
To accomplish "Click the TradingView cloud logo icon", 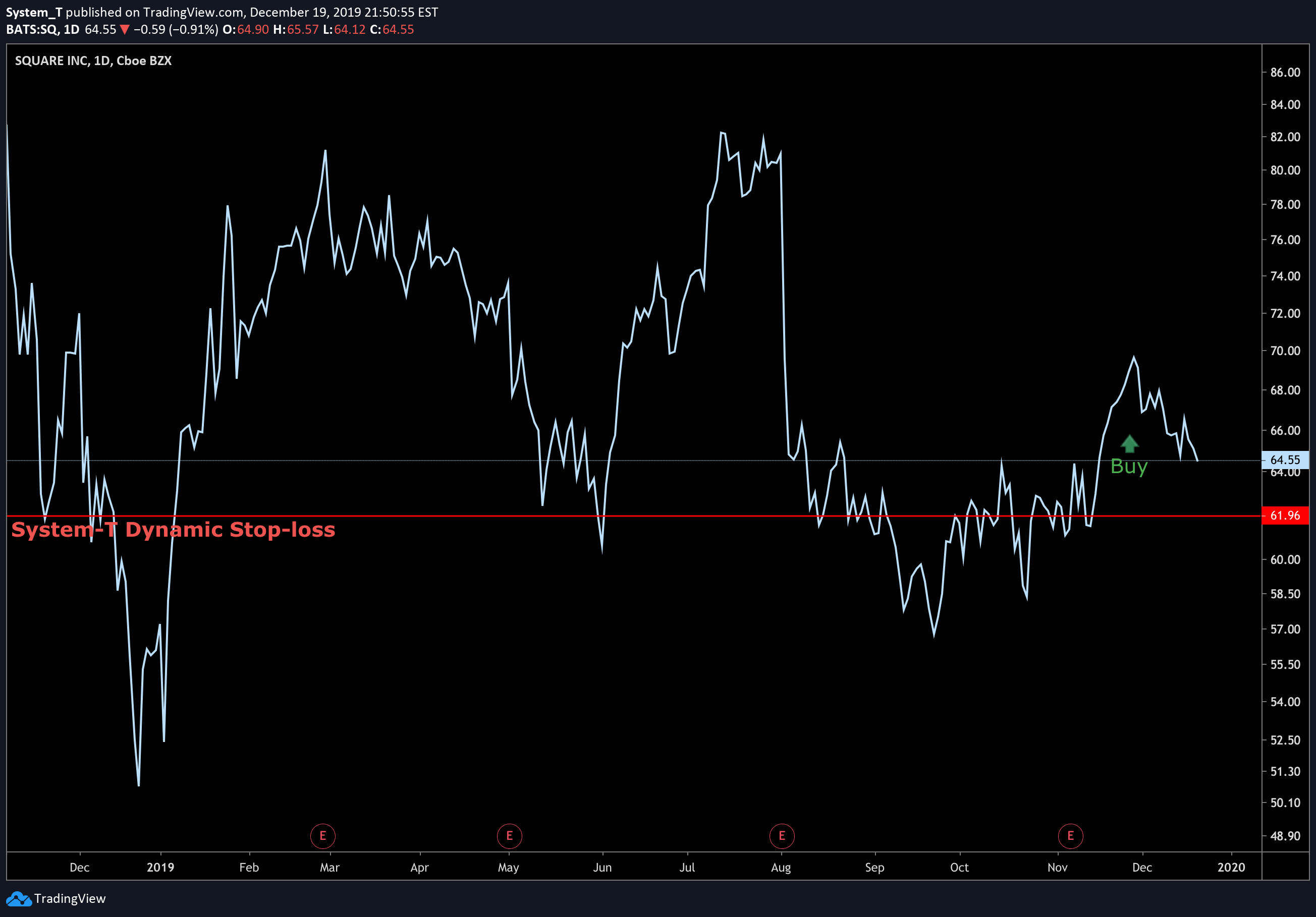I will (19, 899).
